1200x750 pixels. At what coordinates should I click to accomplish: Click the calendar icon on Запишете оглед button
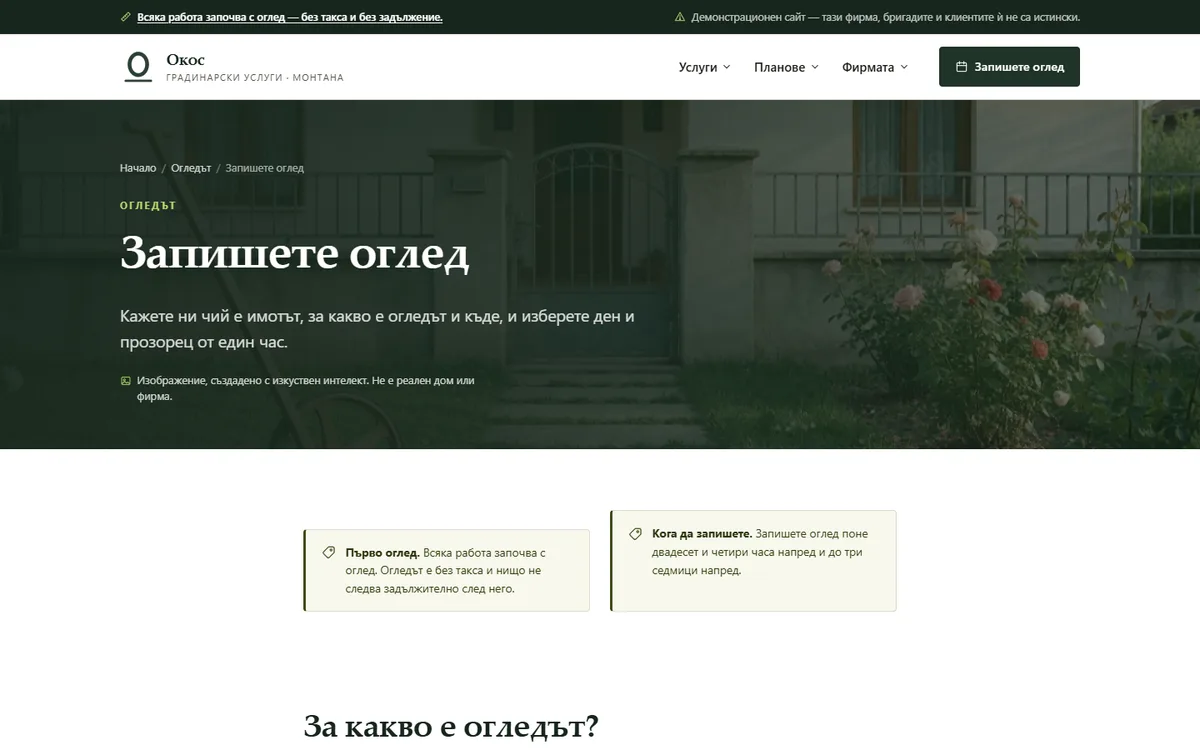click(962, 67)
